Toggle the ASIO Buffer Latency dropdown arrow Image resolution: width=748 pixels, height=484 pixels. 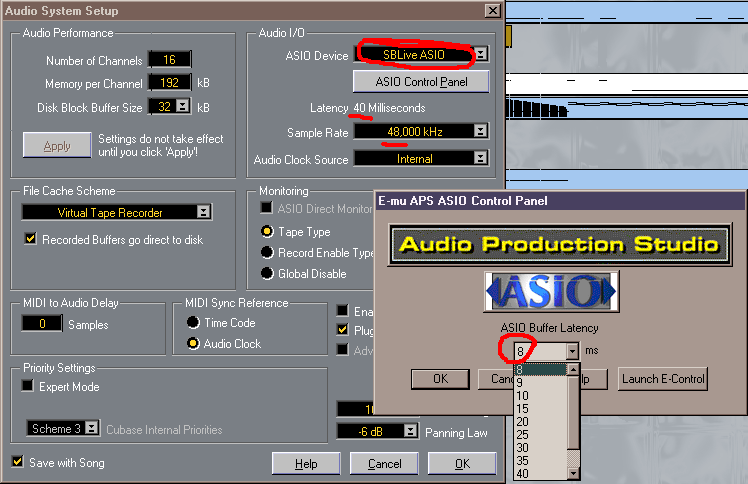click(x=572, y=351)
